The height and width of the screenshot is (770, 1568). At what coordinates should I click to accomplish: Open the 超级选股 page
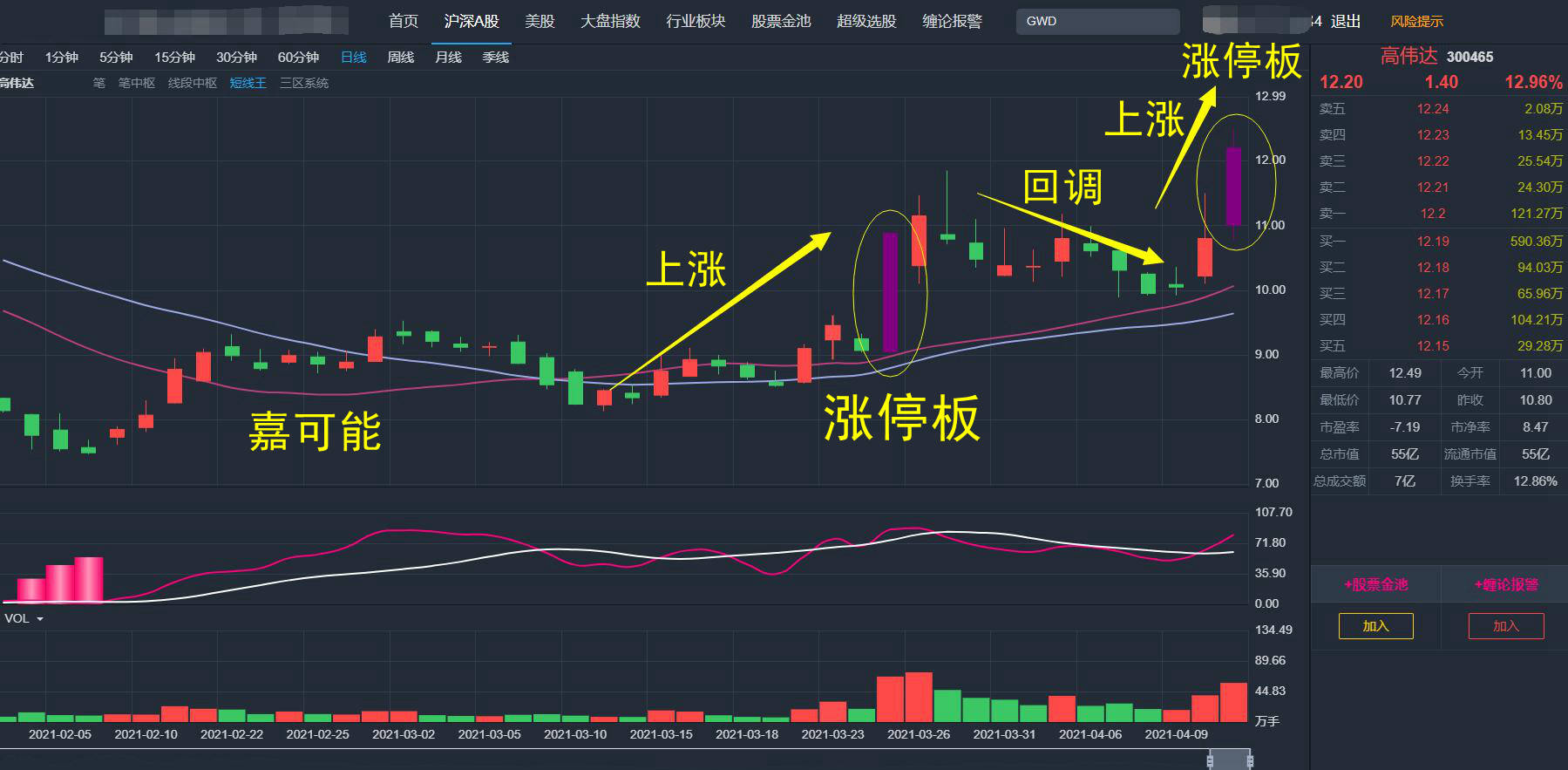coord(866,21)
